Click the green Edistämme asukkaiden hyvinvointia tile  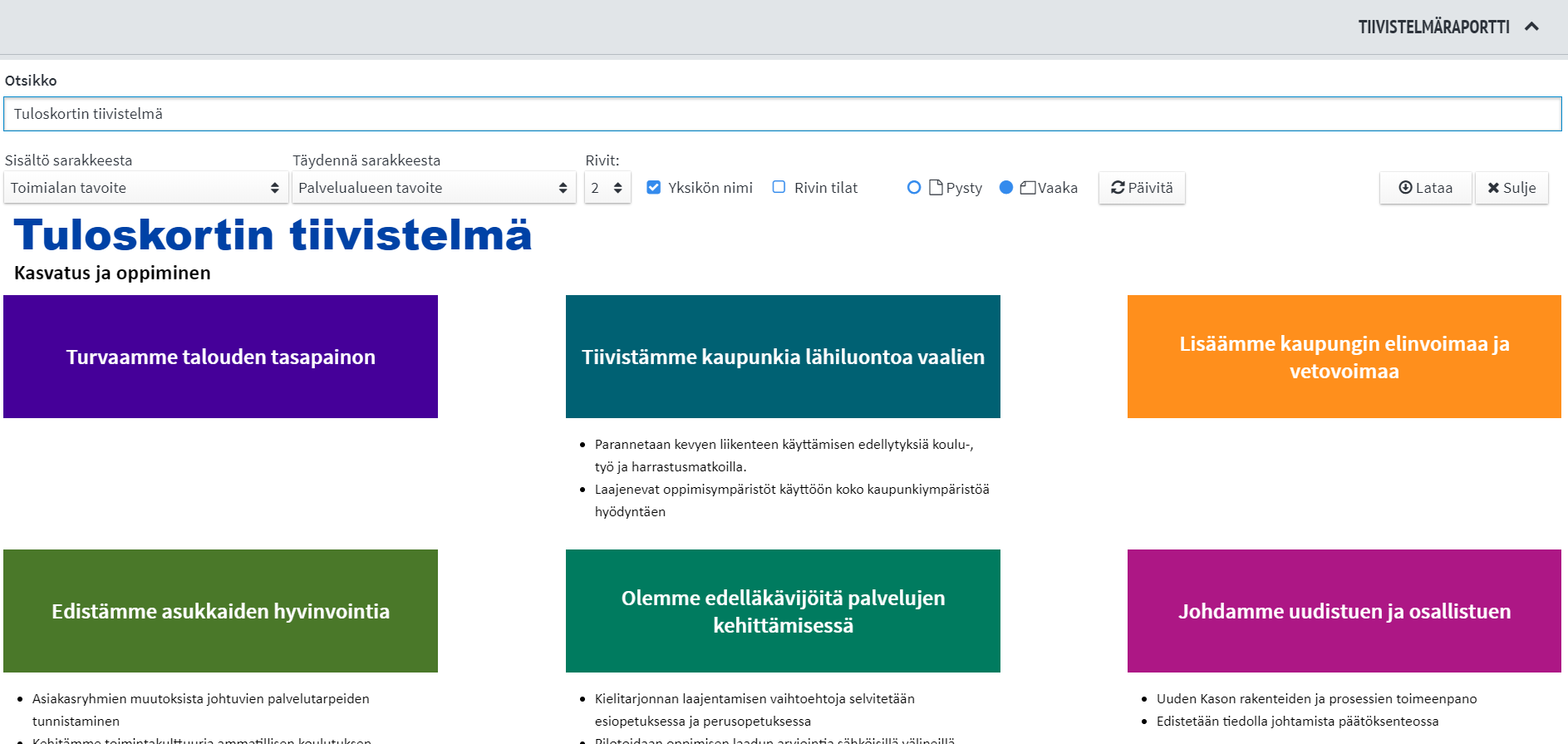coord(220,611)
